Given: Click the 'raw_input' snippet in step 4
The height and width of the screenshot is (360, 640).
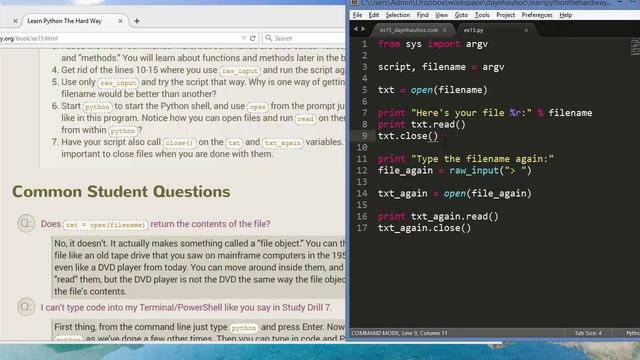Looking at the screenshot, I should click(240, 71).
